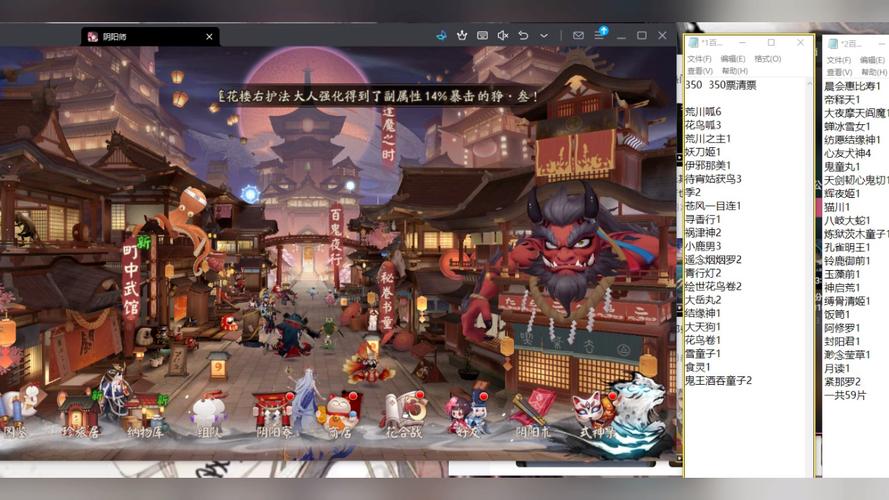The height and width of the screenshot is (500, 889).
Task: Click the undo/back arrow icon
Action: pyautogui.click(x=523, y=36)
